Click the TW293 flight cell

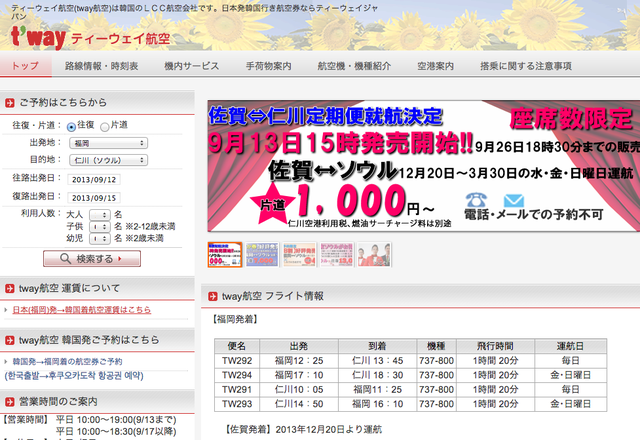[237, 404]
